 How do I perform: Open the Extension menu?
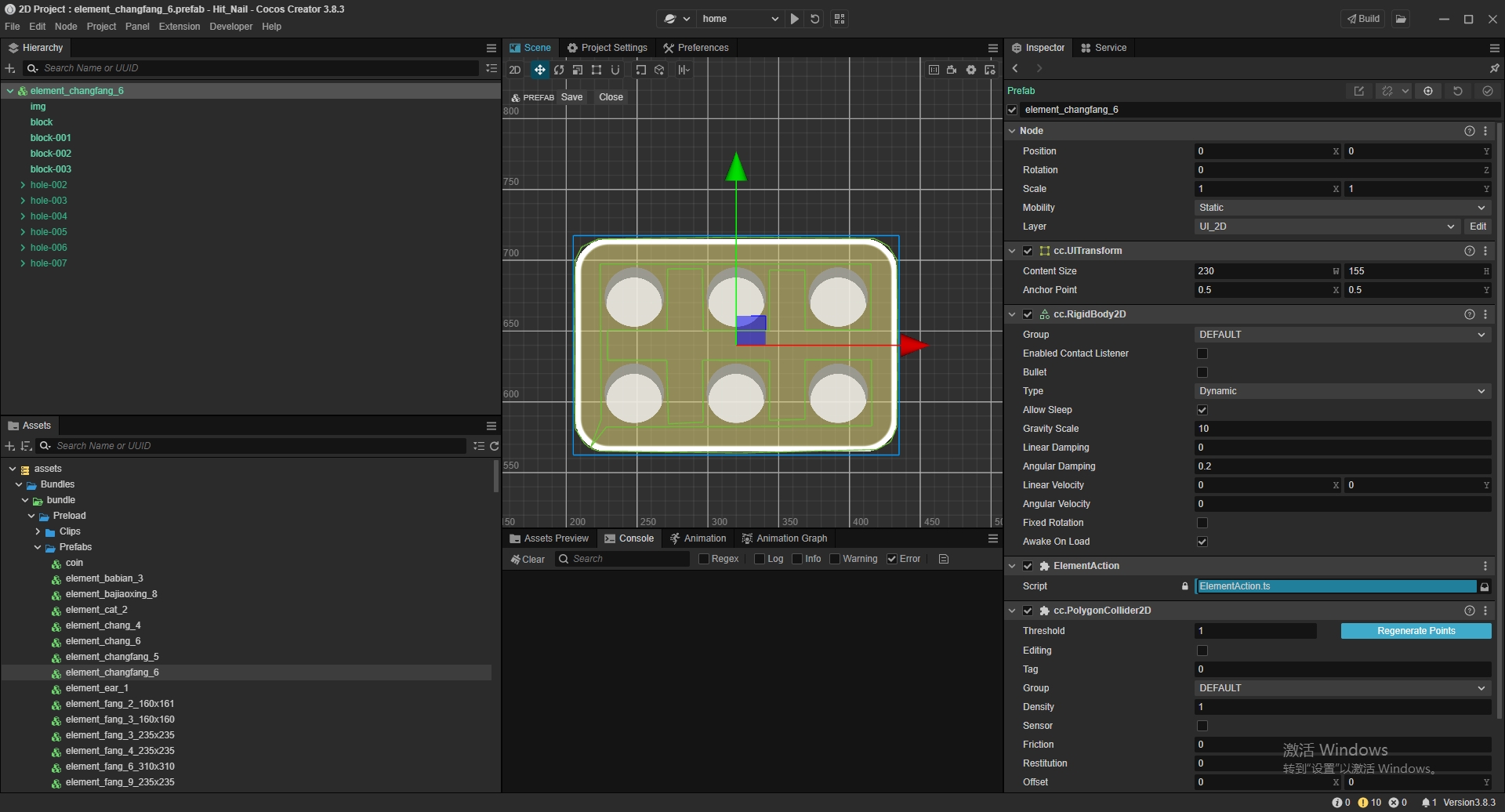(x=179, y=27)
